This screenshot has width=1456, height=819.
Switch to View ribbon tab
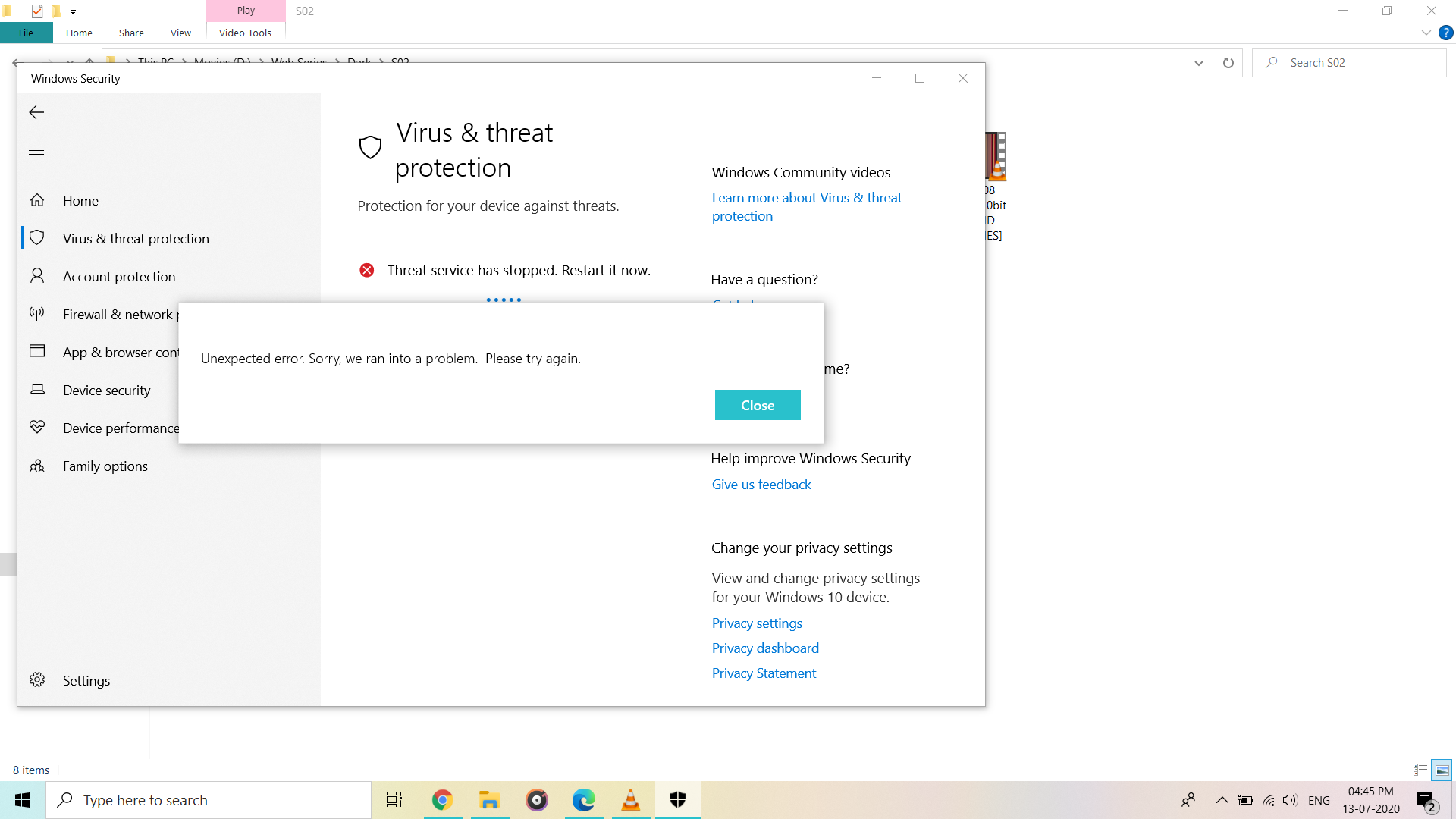click(180, 33)
